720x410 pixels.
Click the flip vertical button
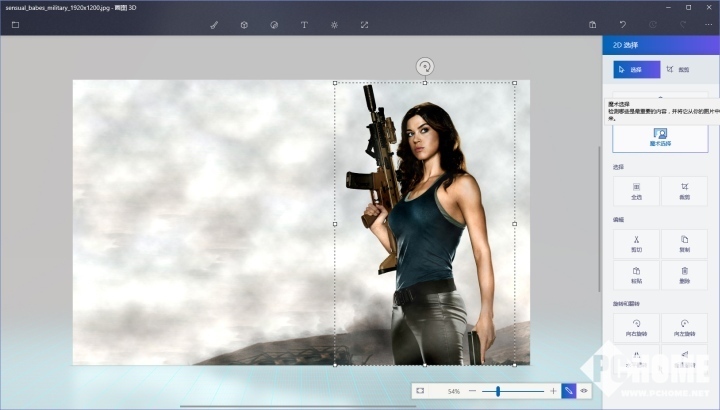click(x=685, y=359)
